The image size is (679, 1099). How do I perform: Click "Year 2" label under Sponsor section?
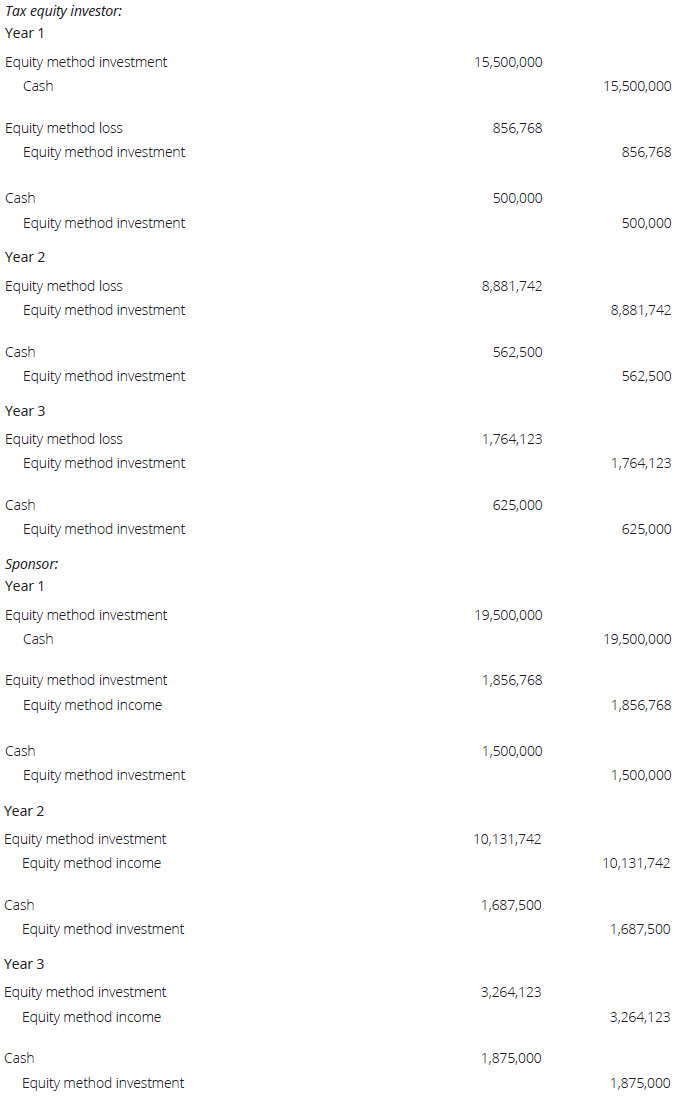pos(25,811)
